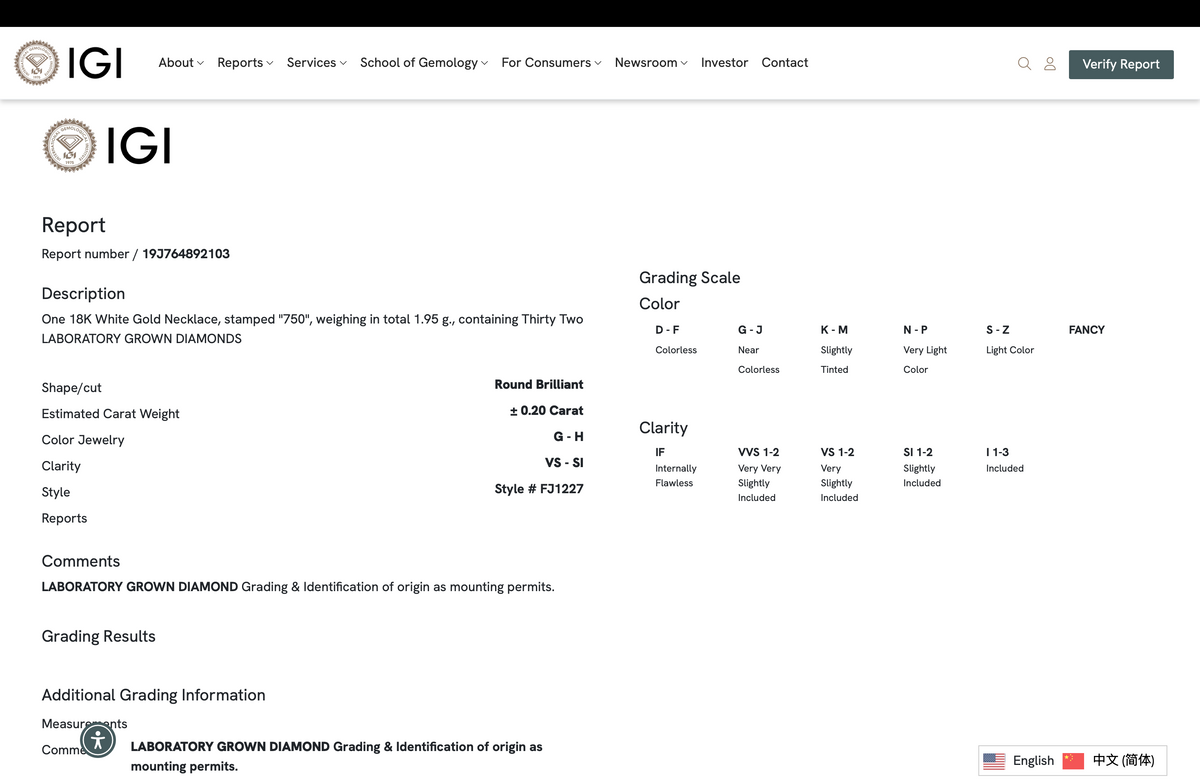Click the Estimated Carat Weight label
Viewport: 1200px width, 780px height.
[111, 414]
